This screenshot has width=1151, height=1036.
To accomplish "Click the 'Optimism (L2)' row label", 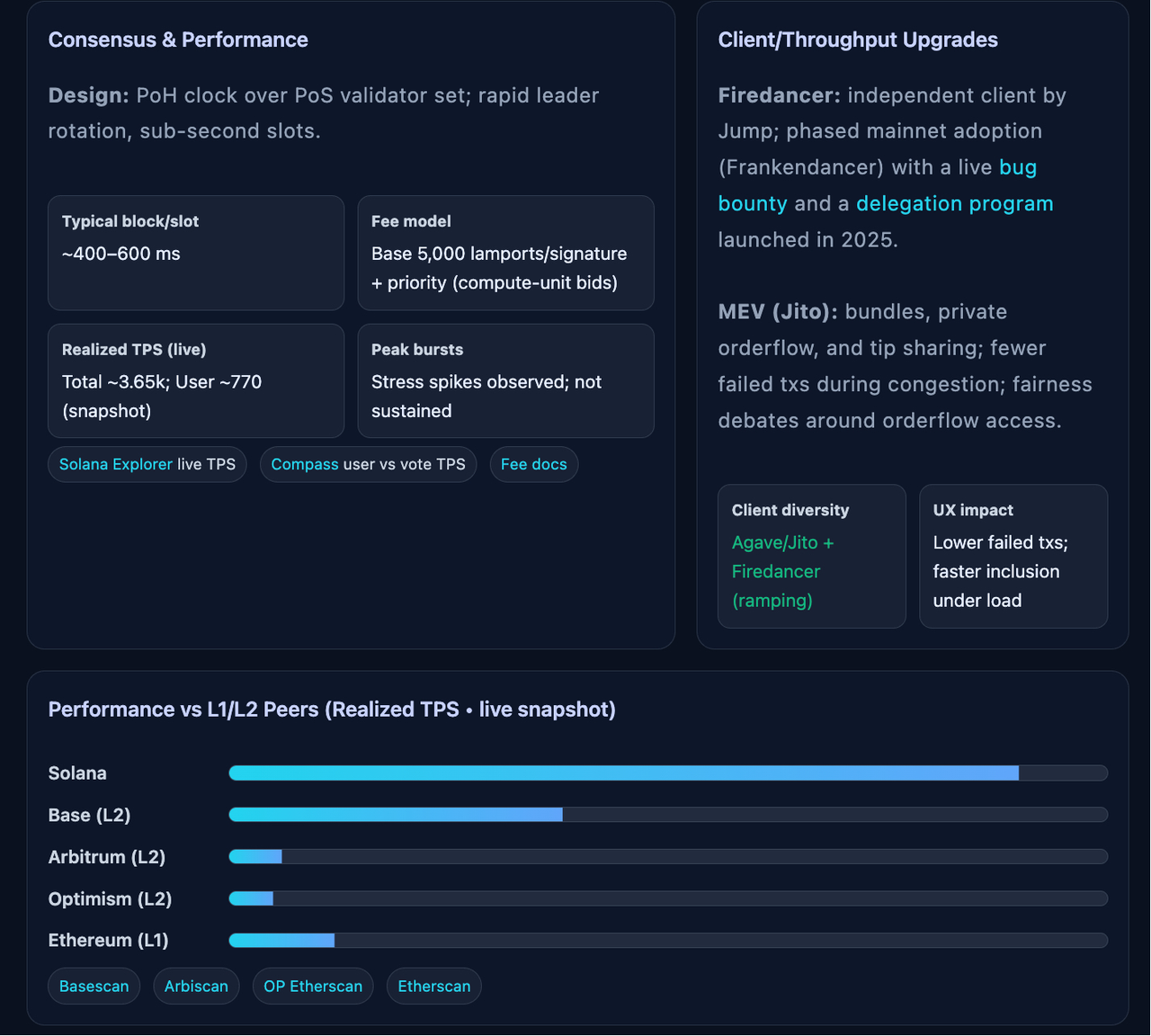I will (110, 898).
